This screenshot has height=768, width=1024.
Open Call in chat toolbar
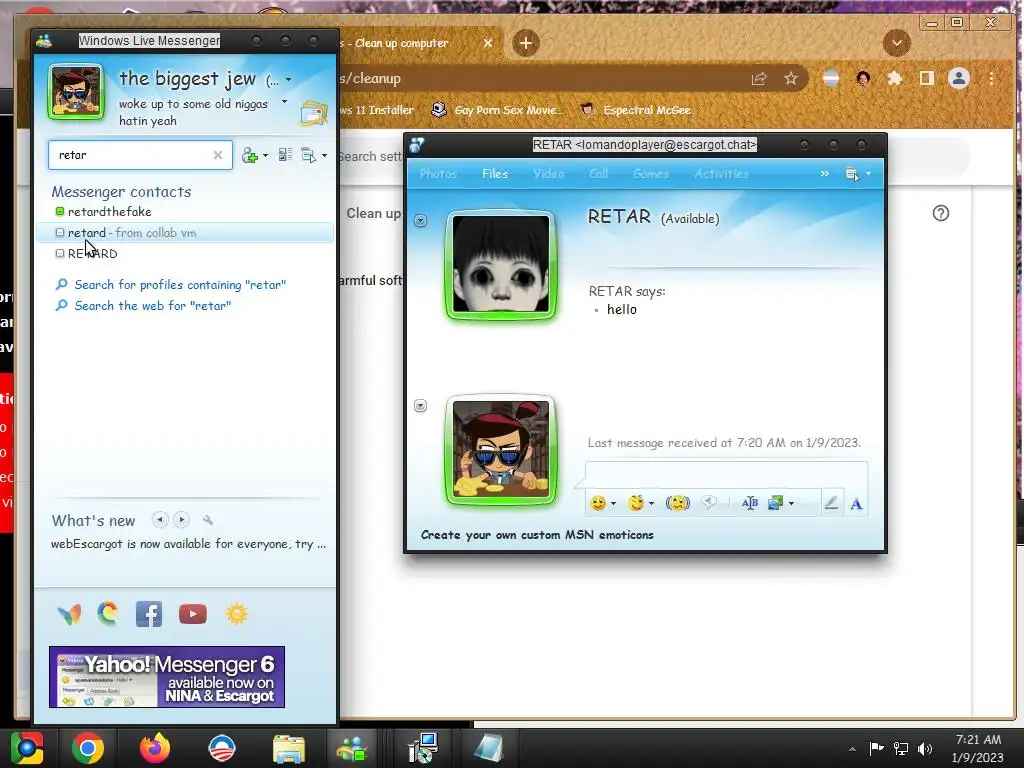point(598,174)
